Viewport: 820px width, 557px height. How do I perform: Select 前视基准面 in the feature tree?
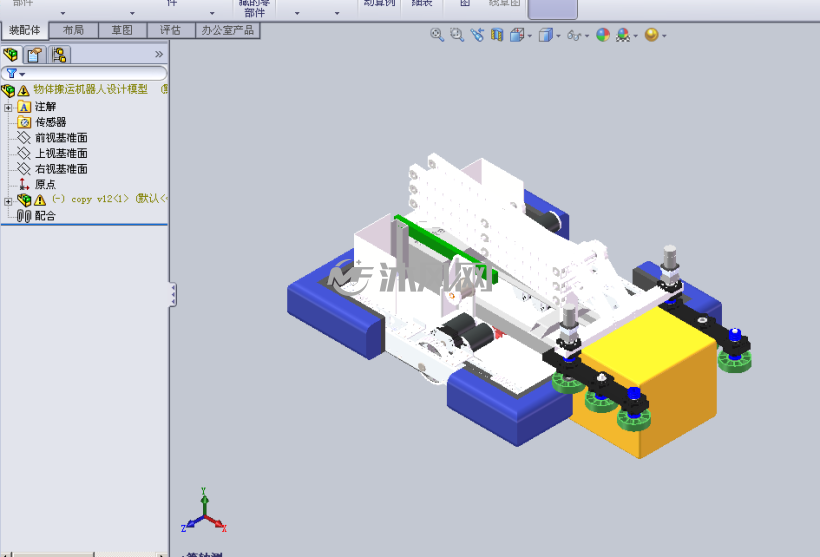61,138
